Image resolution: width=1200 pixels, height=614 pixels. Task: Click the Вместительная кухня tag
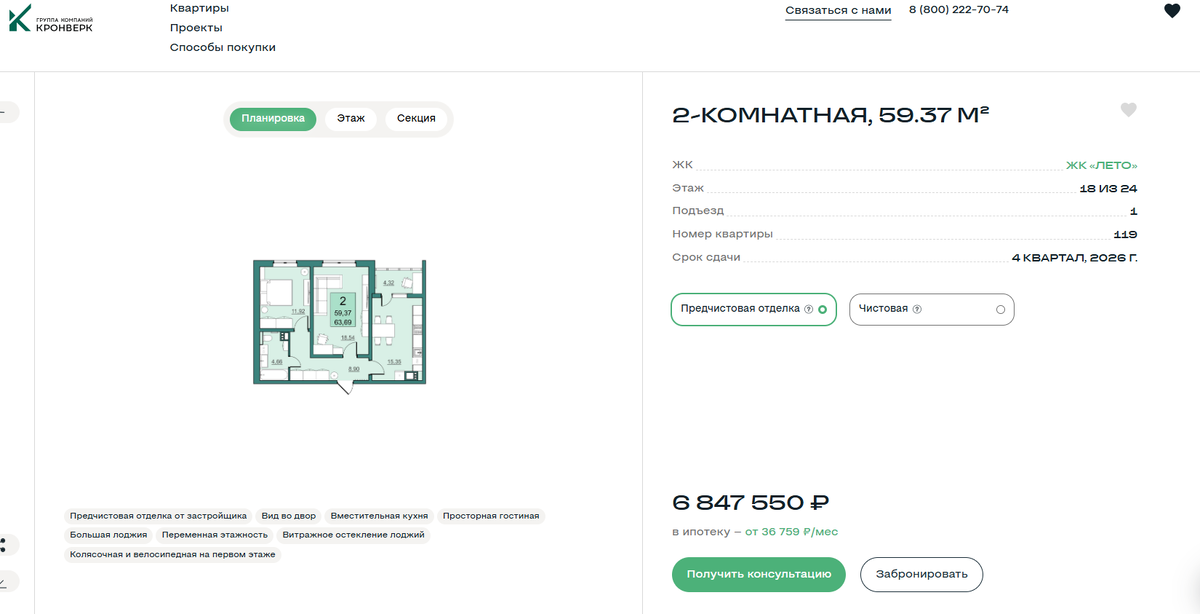pyautogui.click(x=379, y=516)
